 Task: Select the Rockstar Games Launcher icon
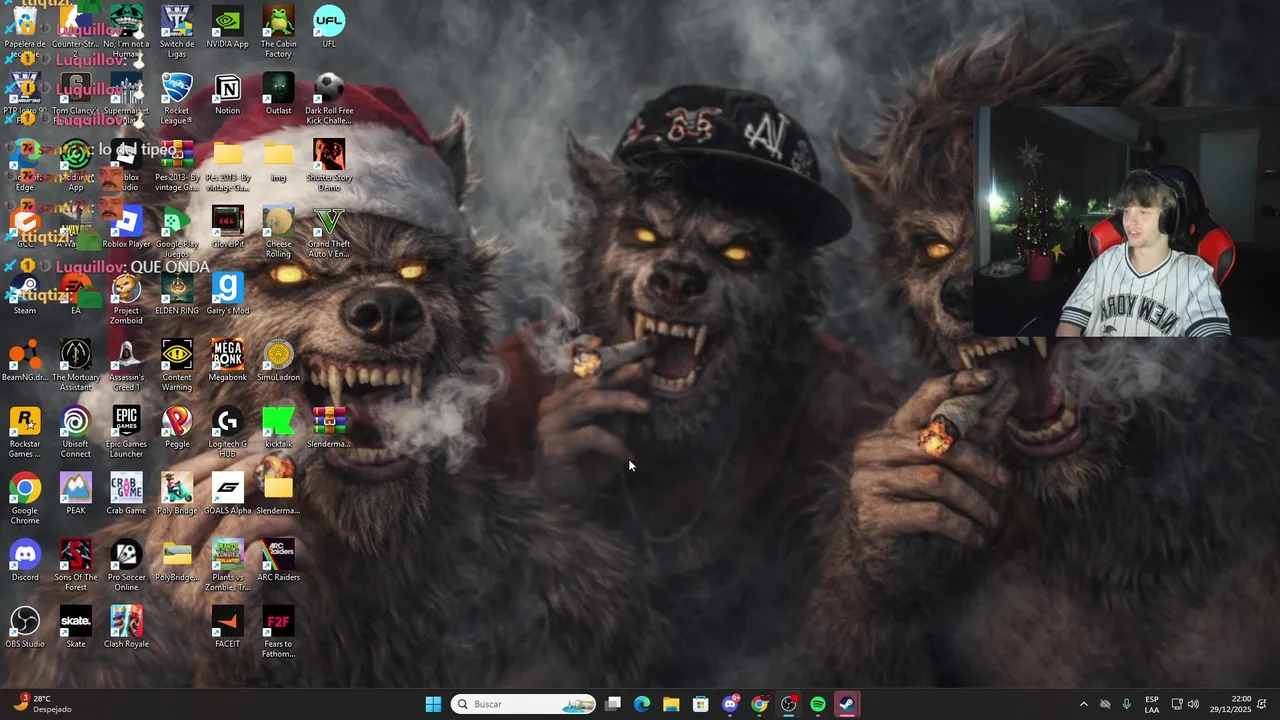click(25, 432)
